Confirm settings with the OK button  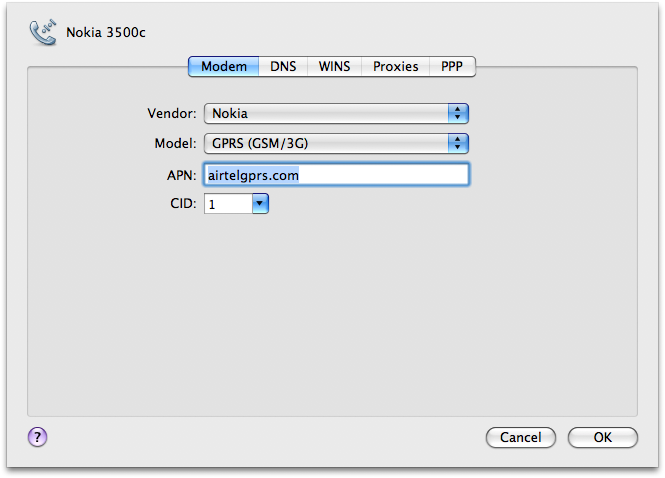602,437
